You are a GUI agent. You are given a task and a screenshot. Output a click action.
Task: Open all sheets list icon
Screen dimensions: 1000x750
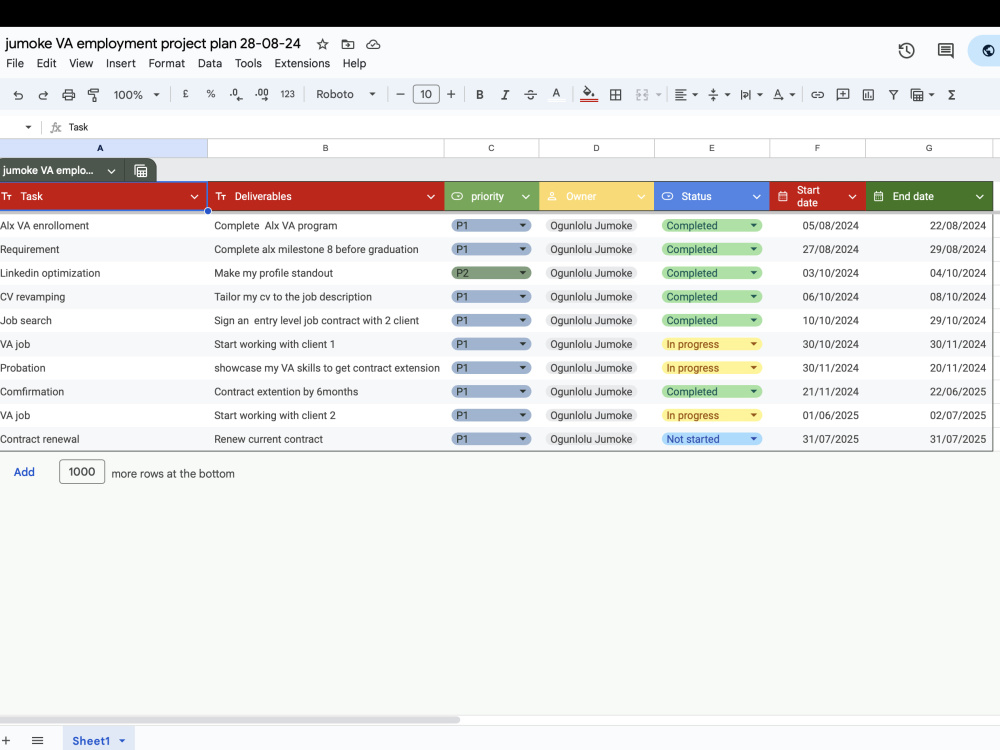click(x=38, y=740)
